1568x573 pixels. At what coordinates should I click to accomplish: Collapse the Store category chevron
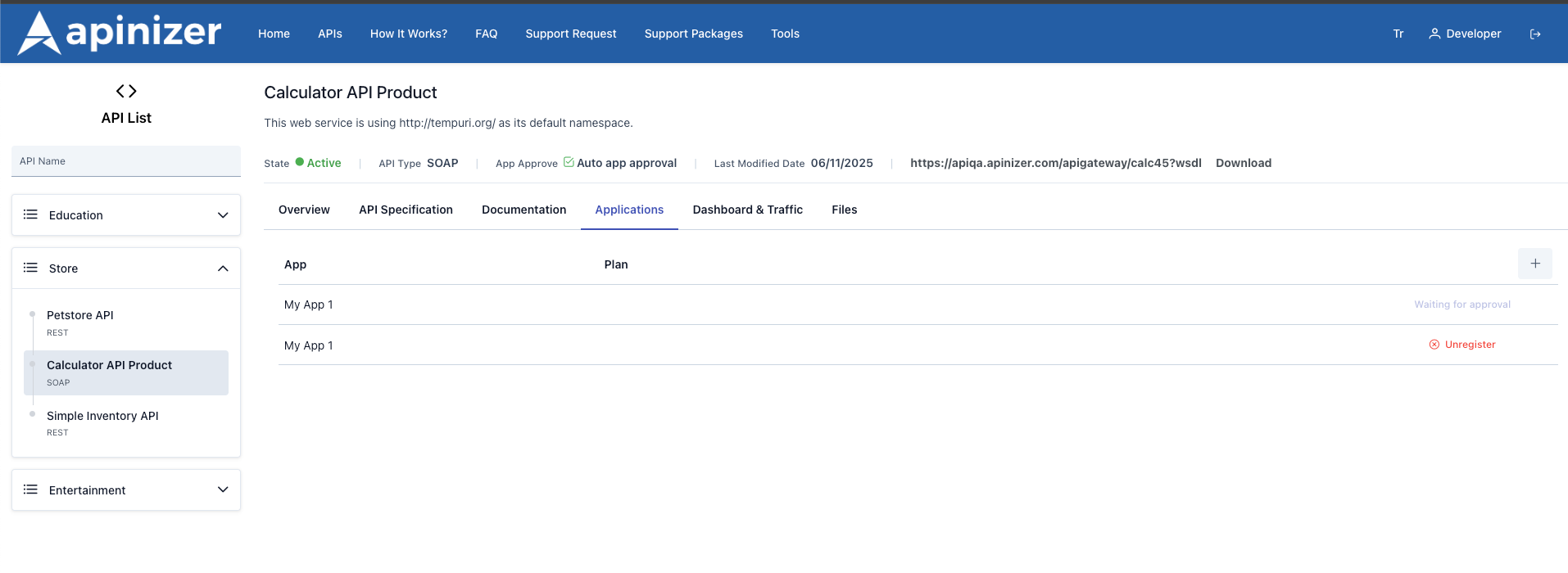(223, 268)
